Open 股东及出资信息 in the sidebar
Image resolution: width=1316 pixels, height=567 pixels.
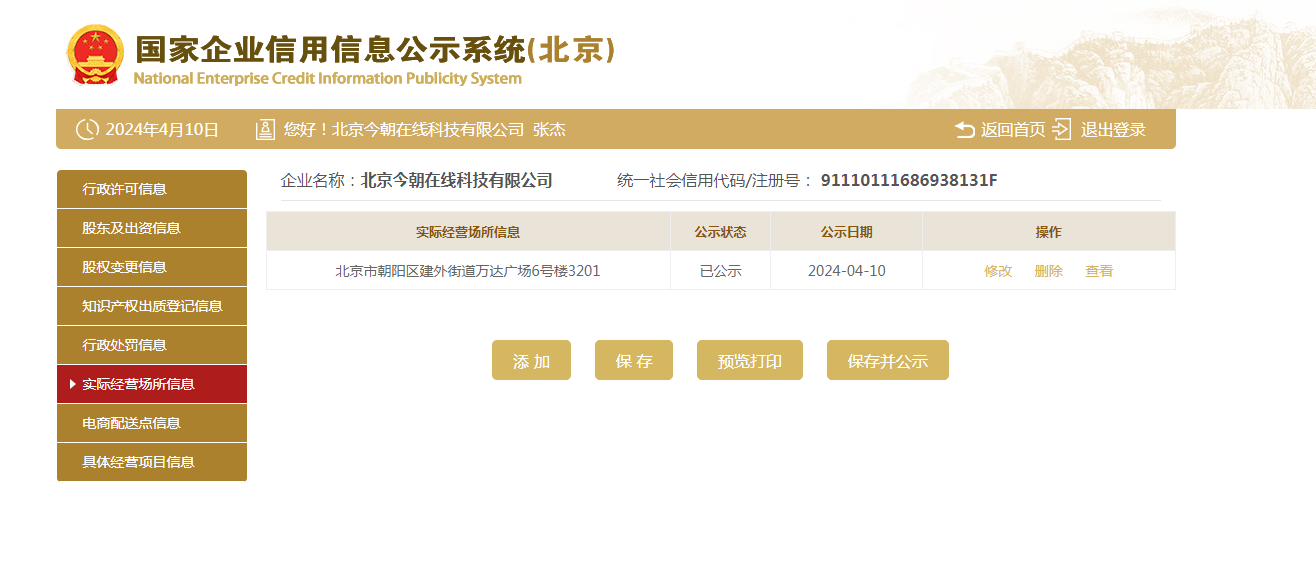coord(152,228)
